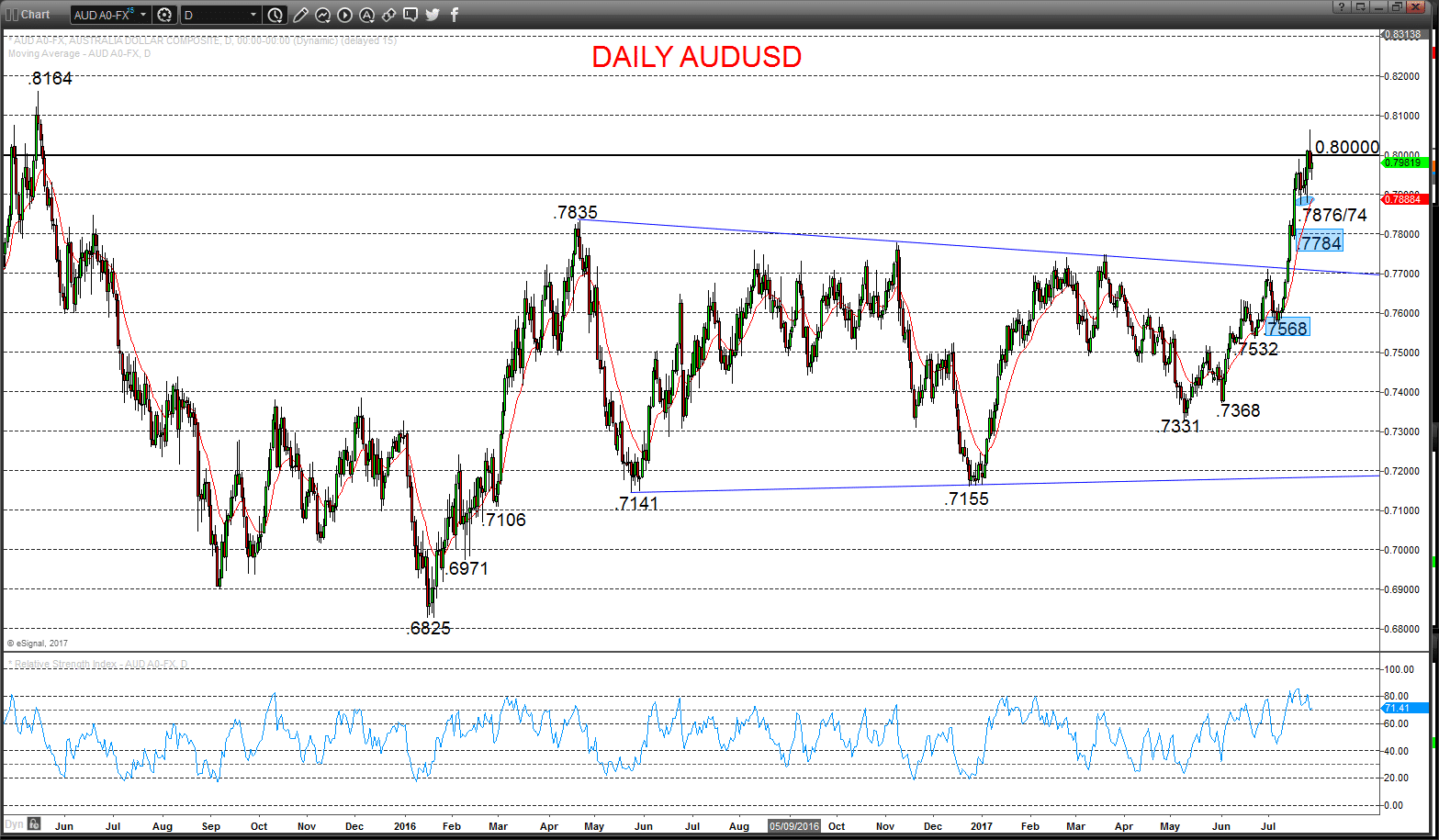Screen dimensions: 1439x840
Task: Click the 2017 label on time axis
Action: pyautogui.click(x=982, y=826)
